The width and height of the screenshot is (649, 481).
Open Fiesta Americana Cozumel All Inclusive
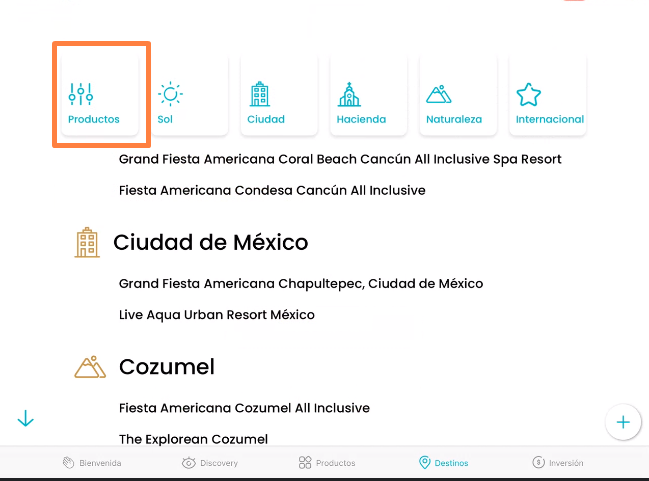(244, 408)
